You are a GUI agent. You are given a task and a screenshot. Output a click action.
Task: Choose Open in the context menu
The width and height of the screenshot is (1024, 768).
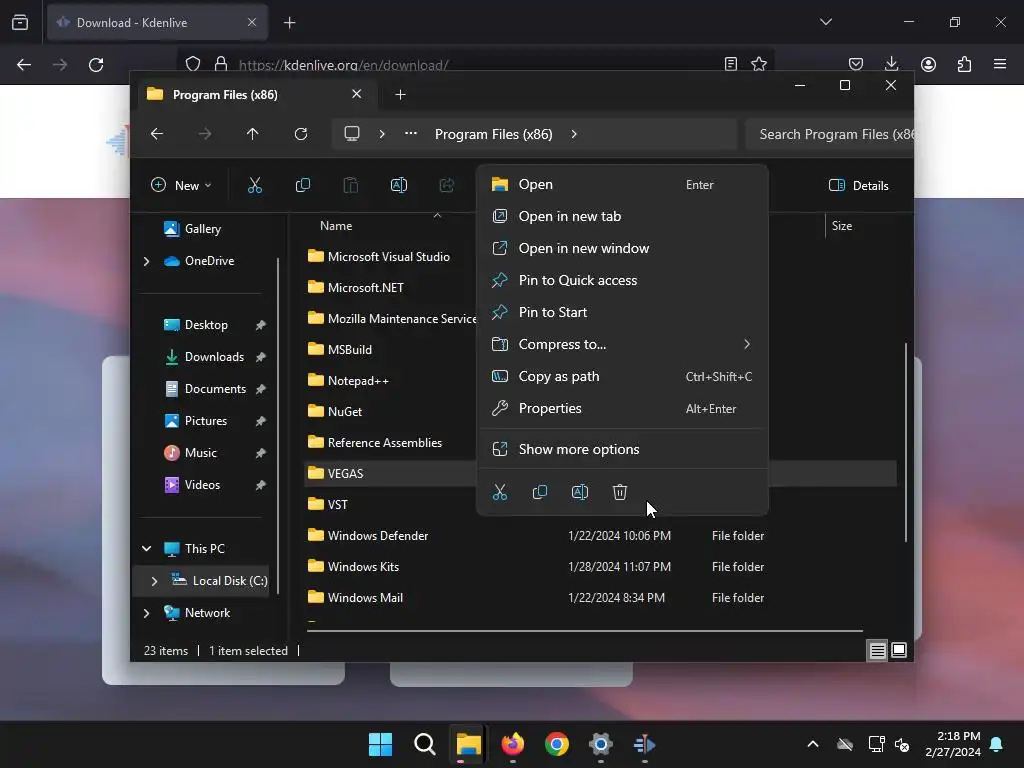pos(622,185)
